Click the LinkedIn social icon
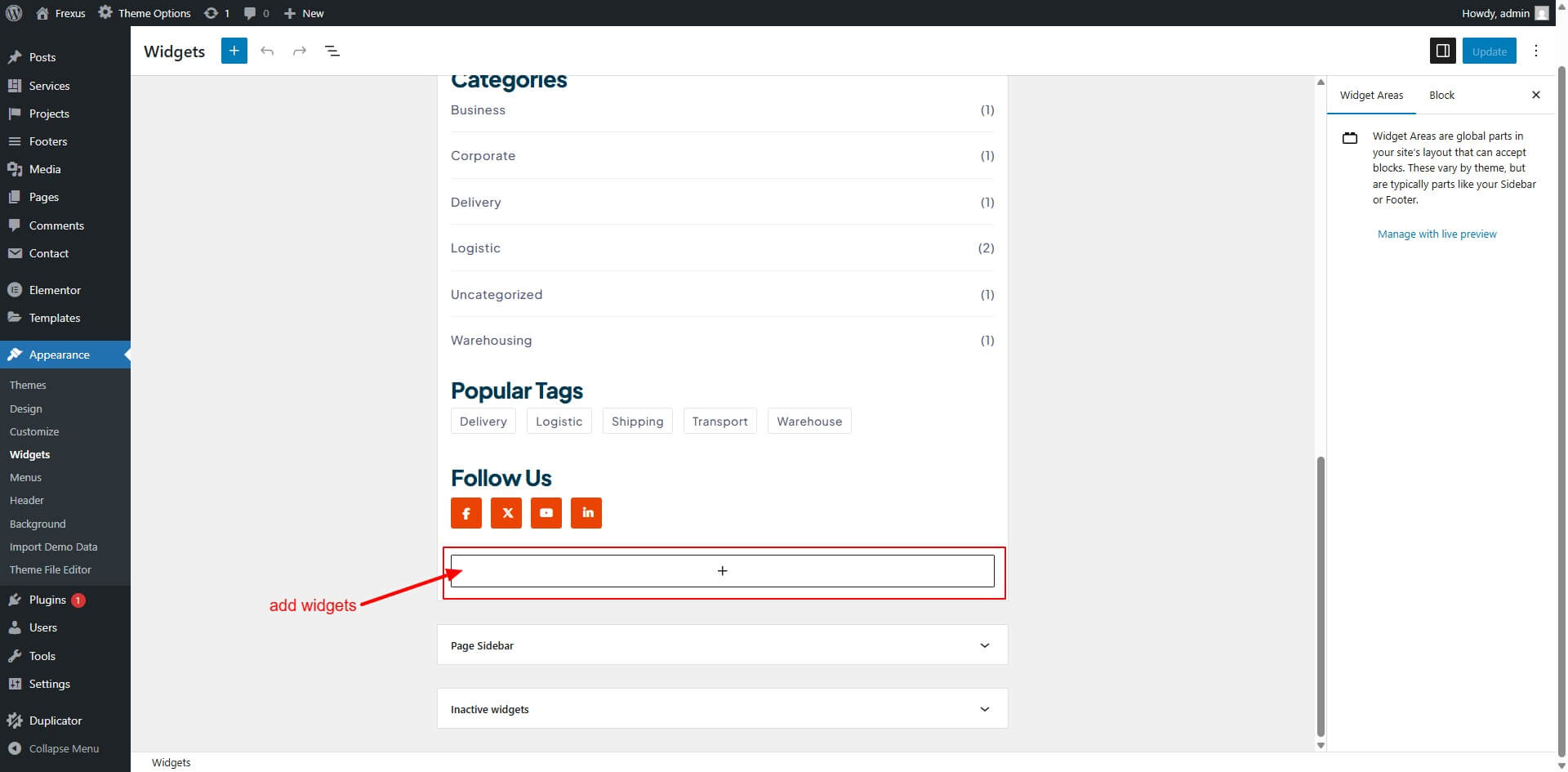 pyautogui.click(x=586, y=513)
